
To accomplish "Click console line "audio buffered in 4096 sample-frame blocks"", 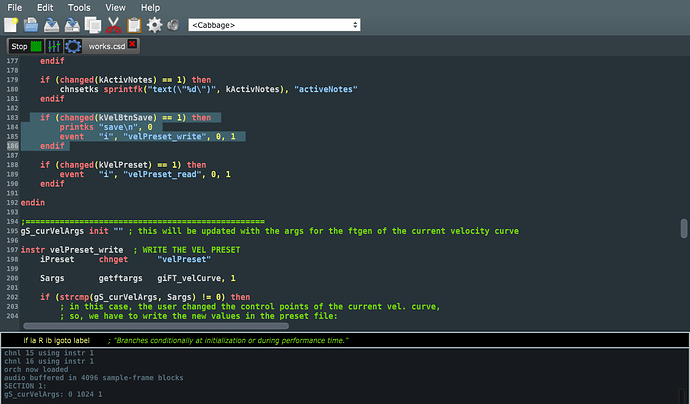I will (x=94, y=378).
